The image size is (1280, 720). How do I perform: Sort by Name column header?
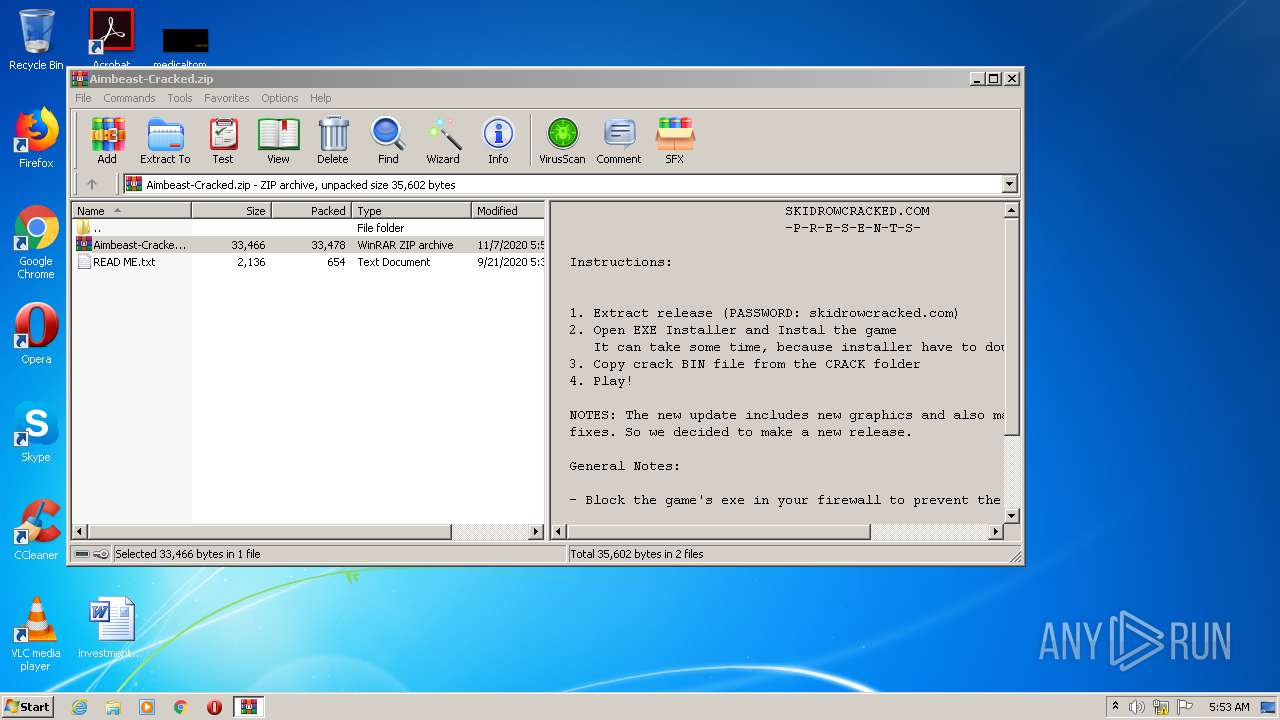(x=132, y=210)
